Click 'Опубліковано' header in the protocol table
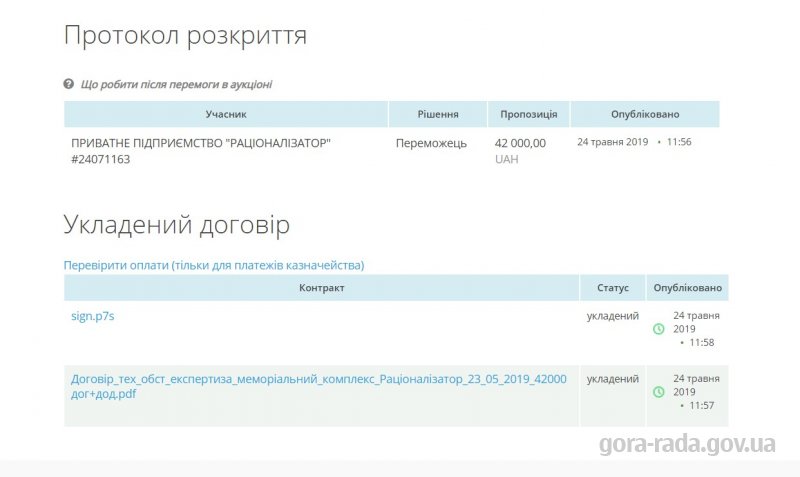The height and width of the screenshot is (477, 800). click(645, 114)
